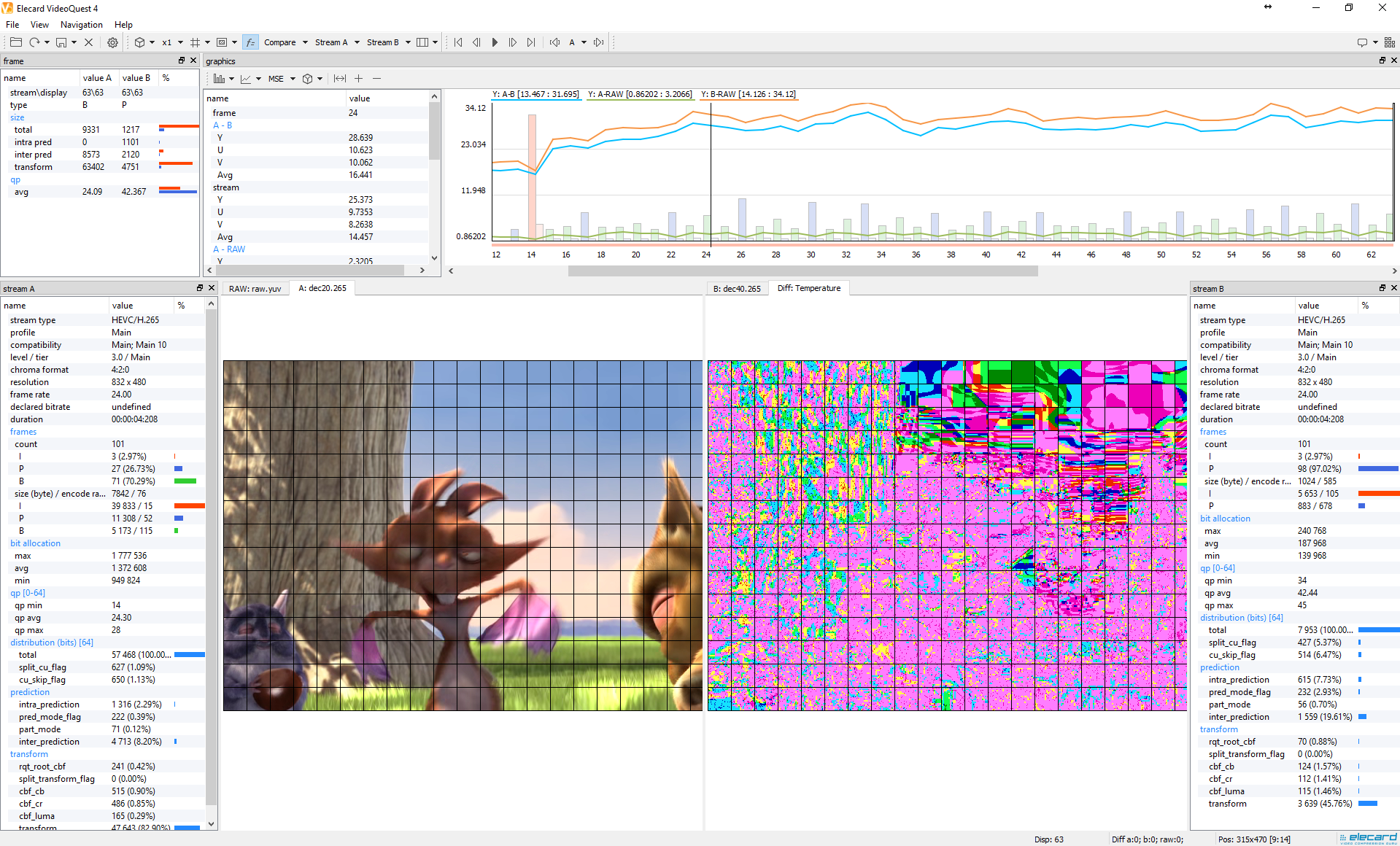Click the cube icon in graphics toolbar
1400x846 pixels.
click(308, 79)
